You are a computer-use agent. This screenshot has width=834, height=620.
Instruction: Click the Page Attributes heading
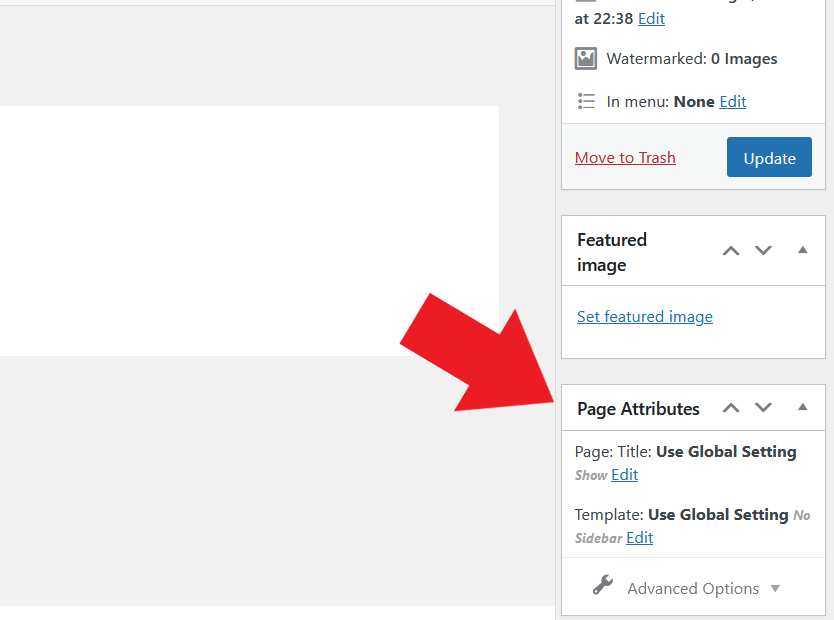[x=638, y=409]
